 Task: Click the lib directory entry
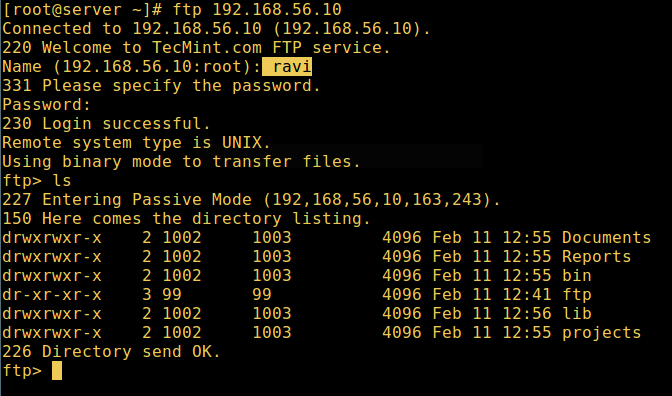[577, 313]
